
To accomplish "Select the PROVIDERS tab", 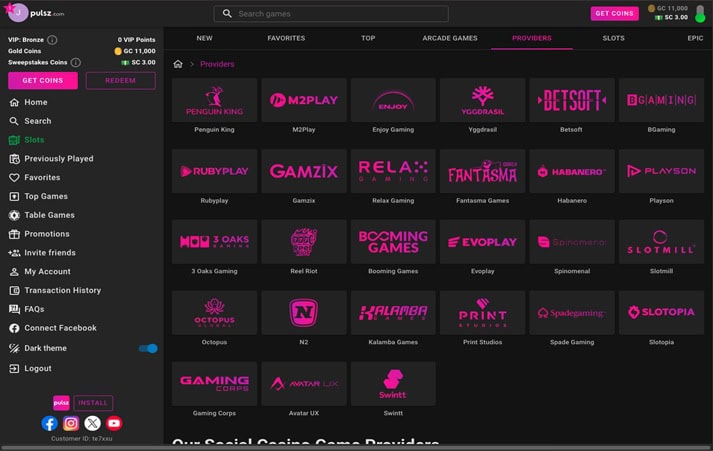I will (x=532, y=38).
